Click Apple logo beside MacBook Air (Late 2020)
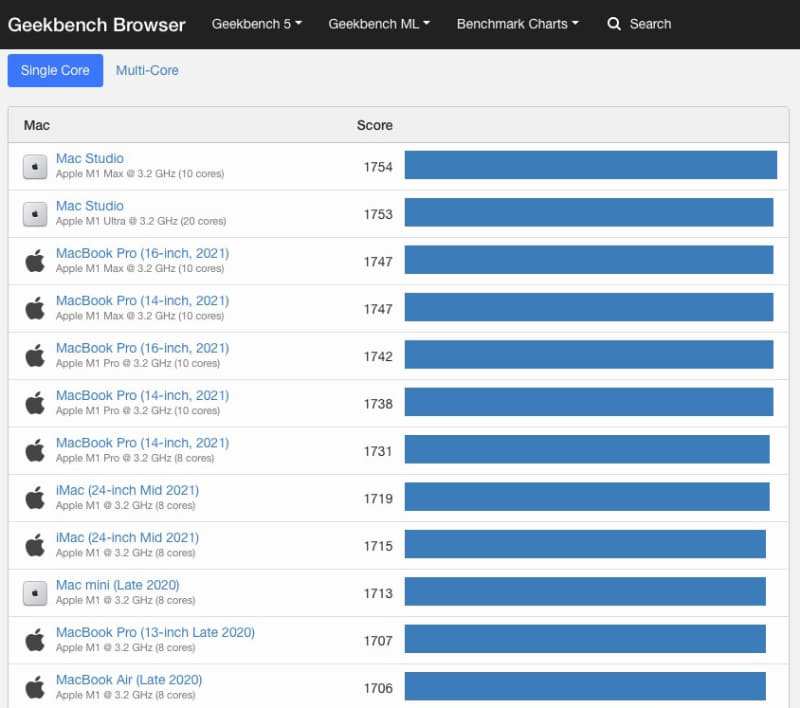The width and height of the screenshot is (800, 708). (35, 687)
